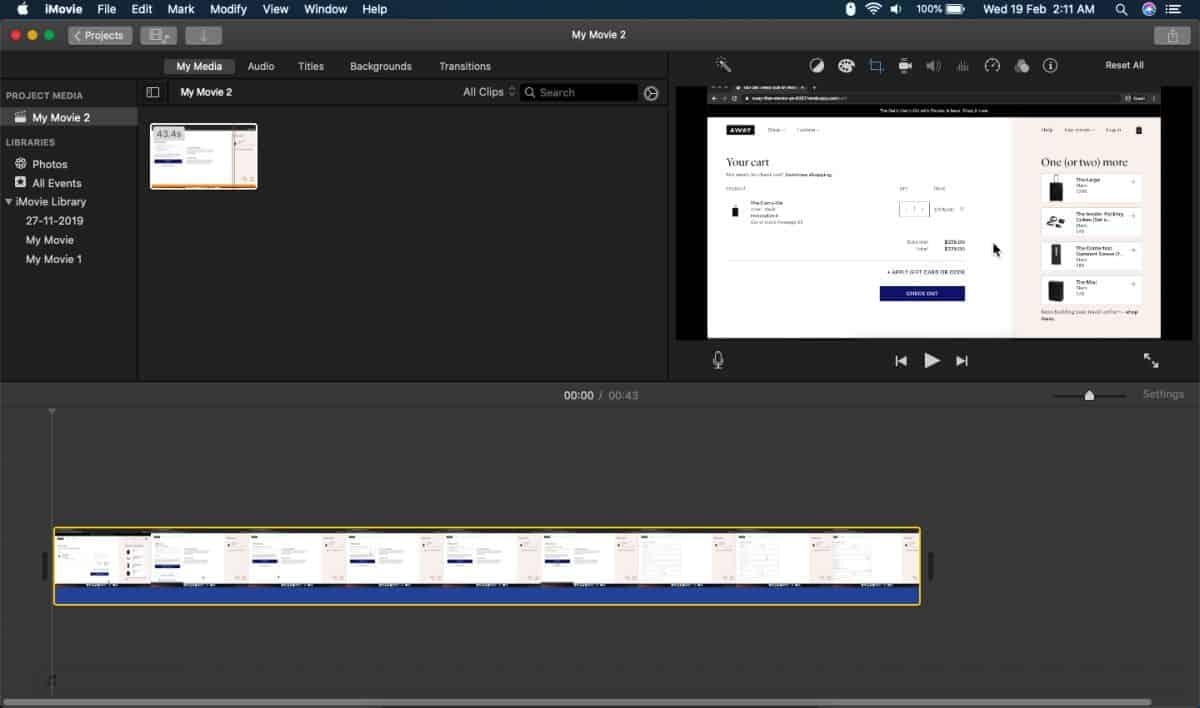The height and width of the screenshot is (708, 1200).
Task: Collapse the iMovie Library tree
Action: coord(8,201)
